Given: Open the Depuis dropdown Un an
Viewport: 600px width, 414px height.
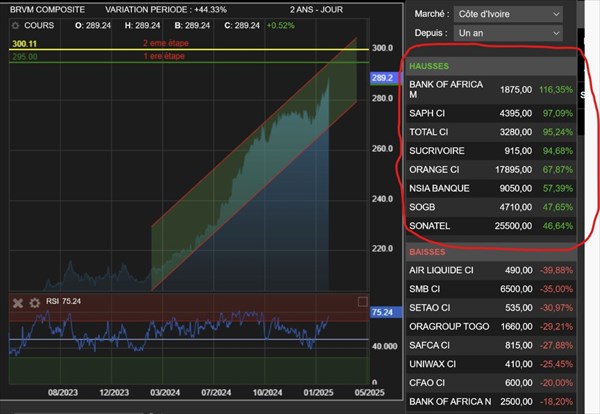Looking at the screenshot, I should pyautogui.click(x=508, y=33).
